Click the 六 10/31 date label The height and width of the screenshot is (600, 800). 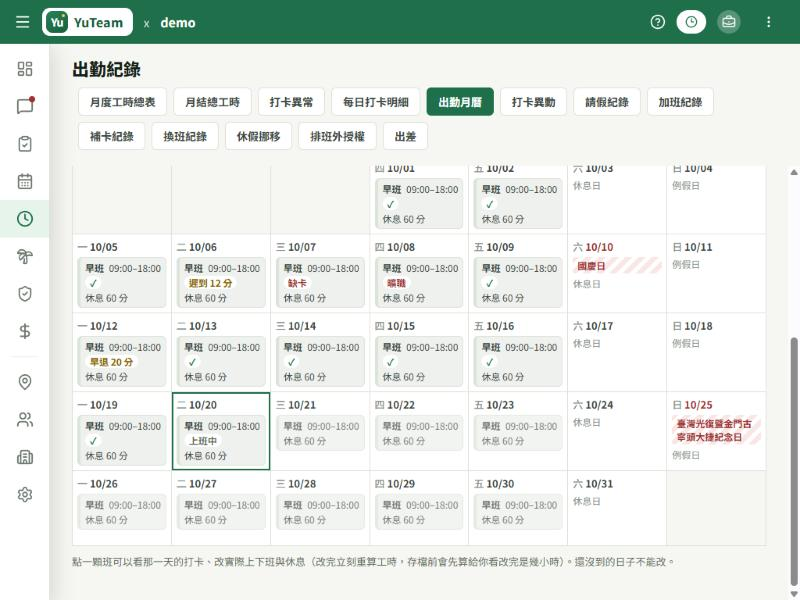click(x=593, y=484)
